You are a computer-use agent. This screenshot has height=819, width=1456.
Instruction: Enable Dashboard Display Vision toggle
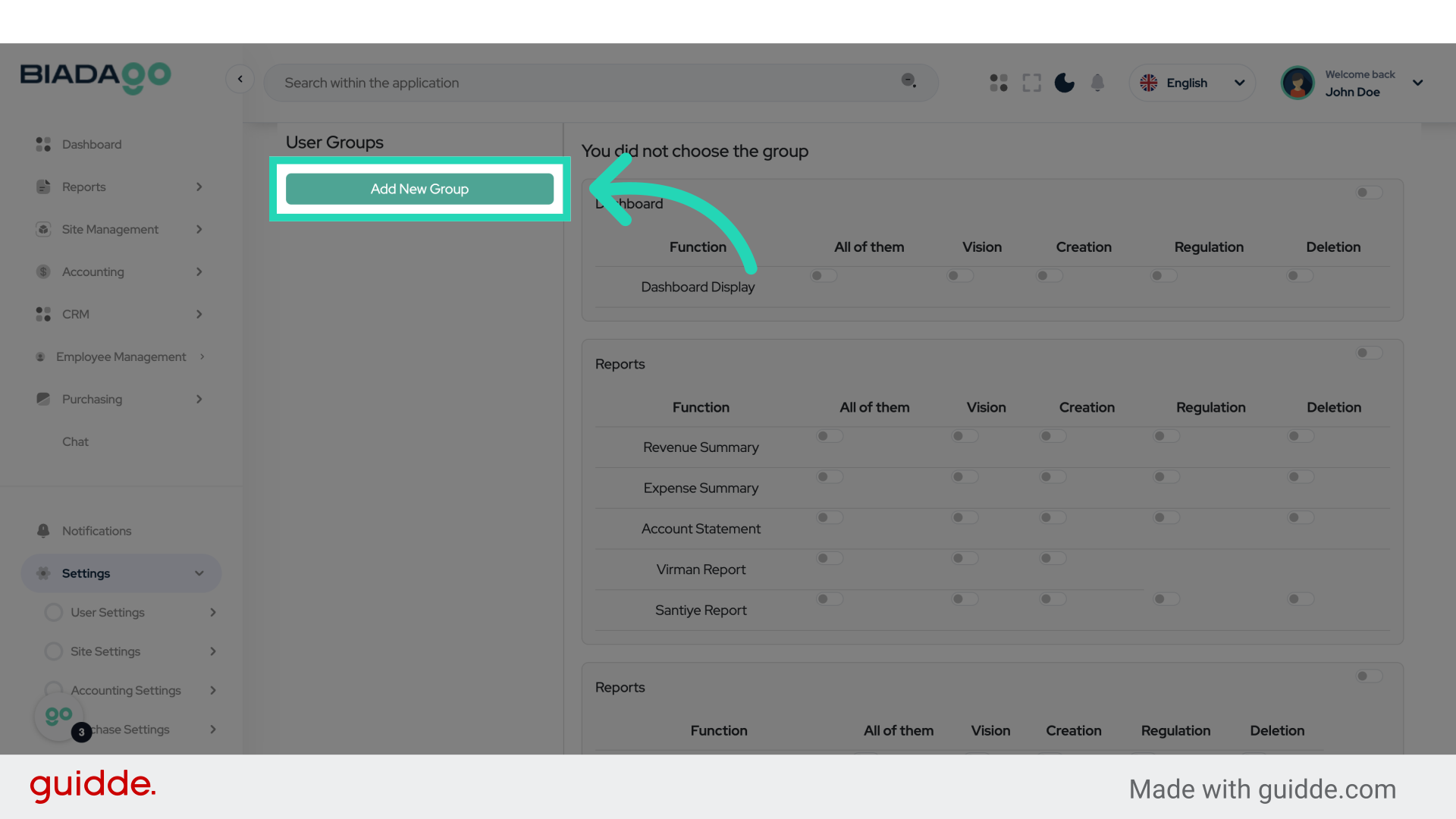[959, 276]
